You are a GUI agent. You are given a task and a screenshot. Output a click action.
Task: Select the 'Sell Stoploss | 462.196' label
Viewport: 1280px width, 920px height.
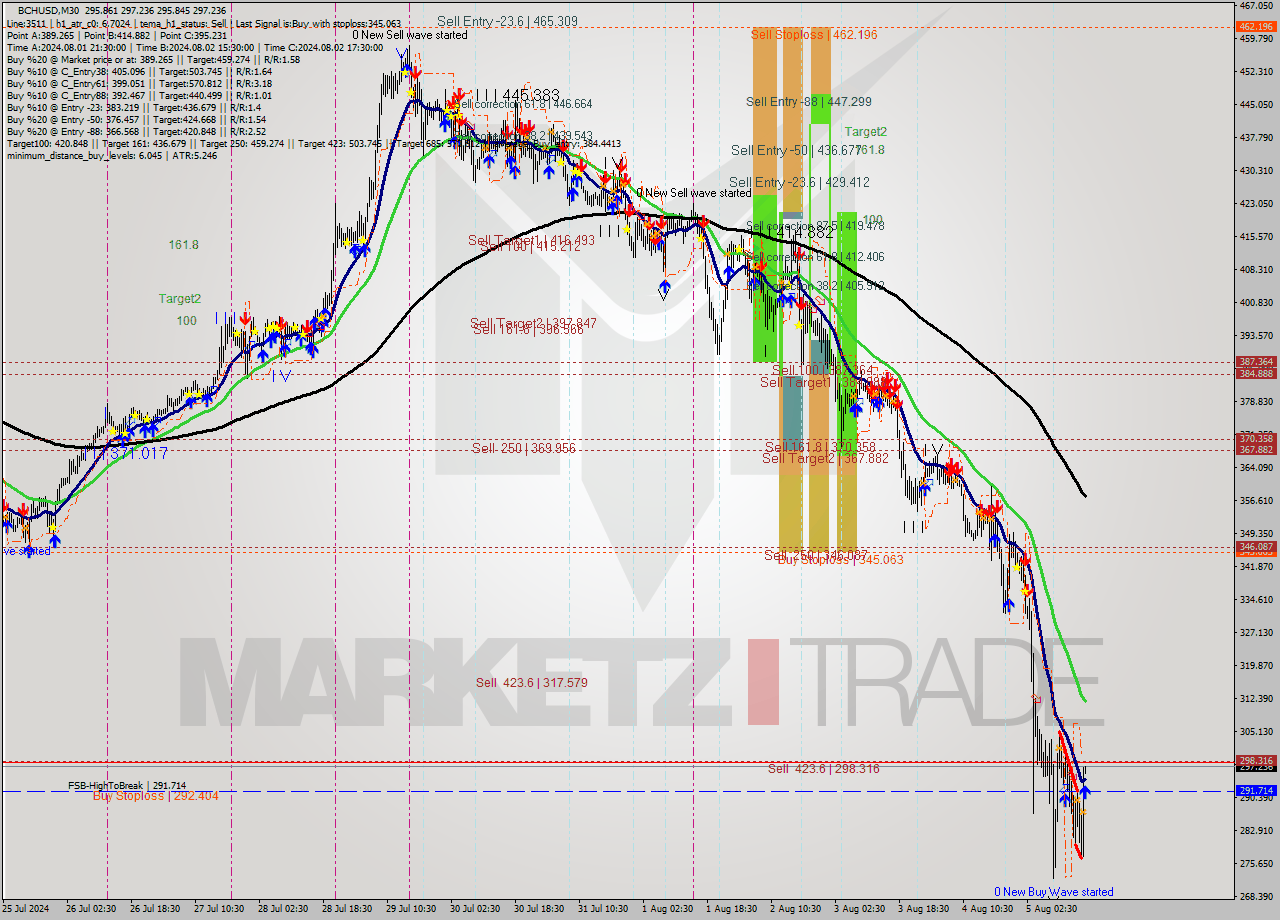click(814, 35)
